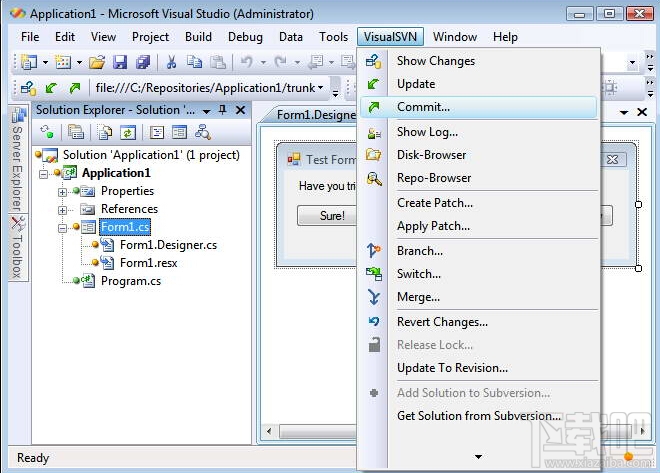
Task: Click the green Commit arrow in the VisualSVN toolbar
Action: click(x=75, y=88)
